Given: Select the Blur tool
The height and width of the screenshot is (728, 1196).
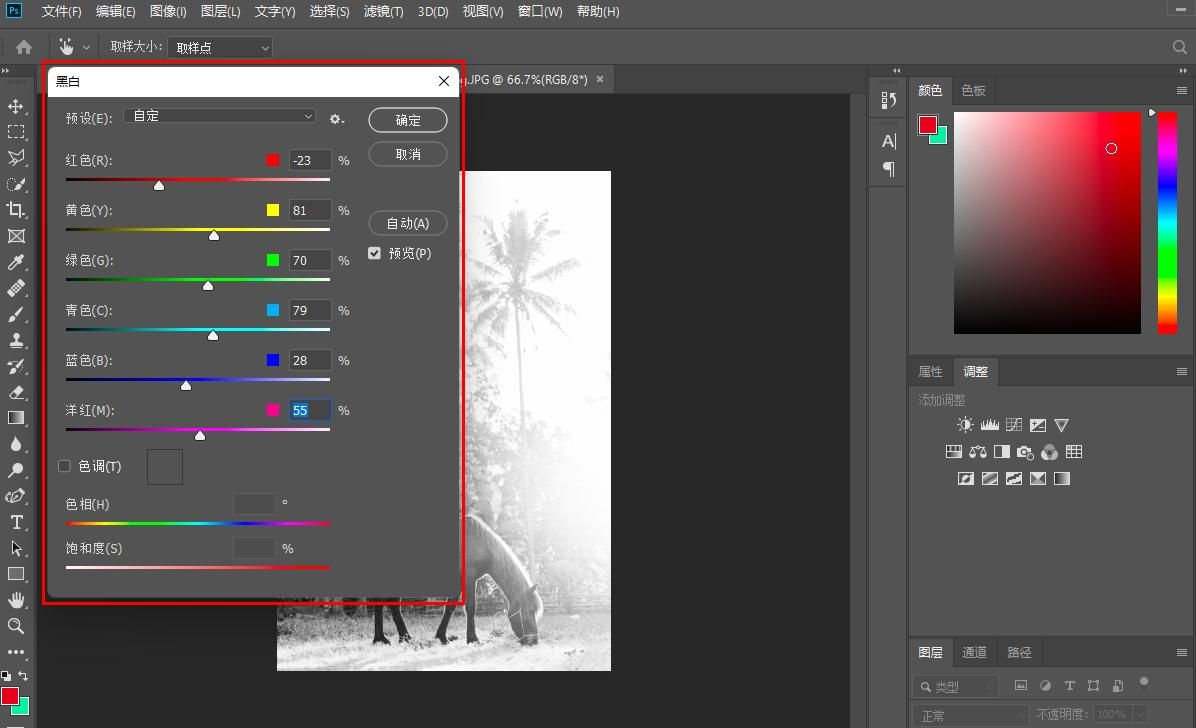Looking at the screenshot, I should coord(16,444).
